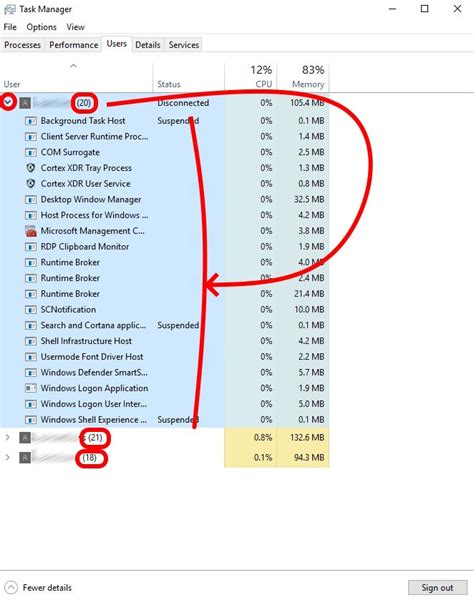Click the Desktop Window Manager icon
This screenshot has width=474, height=605.
[30, 200]
